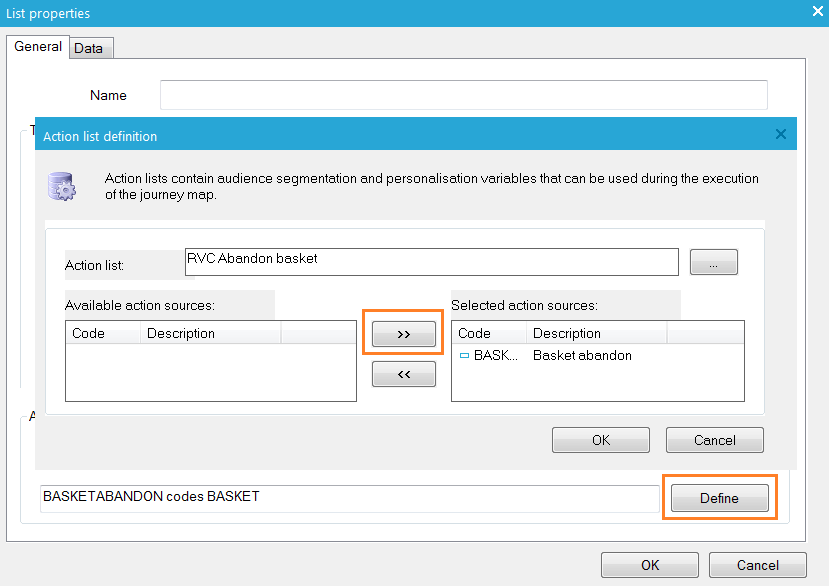Close the List properties window

tap(816, 13)
